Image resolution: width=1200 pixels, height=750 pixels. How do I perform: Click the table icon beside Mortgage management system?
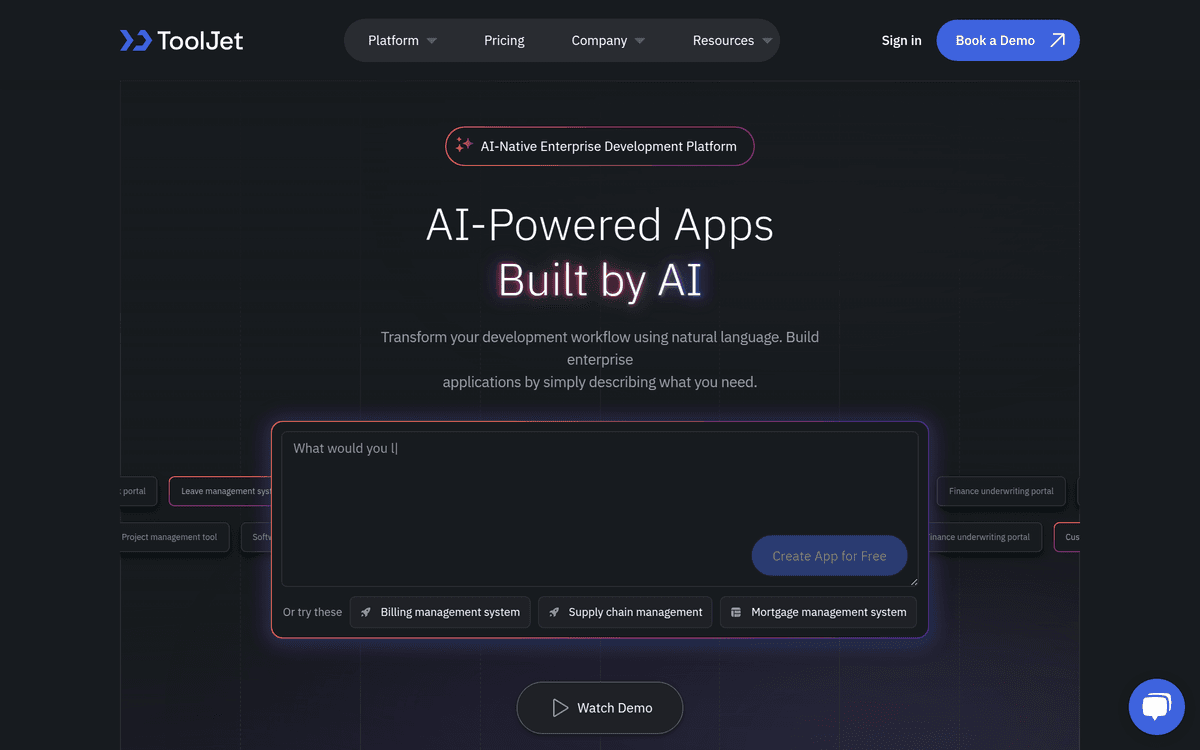736,612
